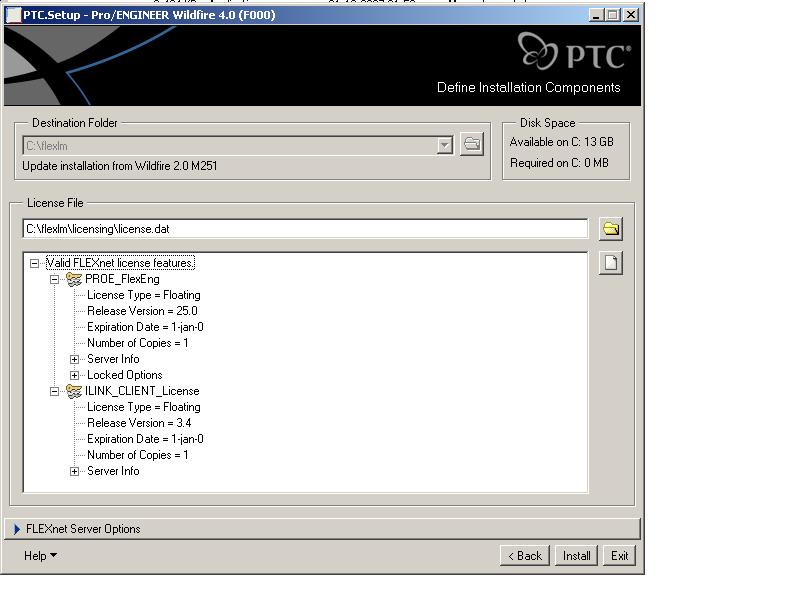This screenshot has width=800, height=600.
Task: Click the 'Available on C: 13 GB' text
Action: click(x=561, y=142)
